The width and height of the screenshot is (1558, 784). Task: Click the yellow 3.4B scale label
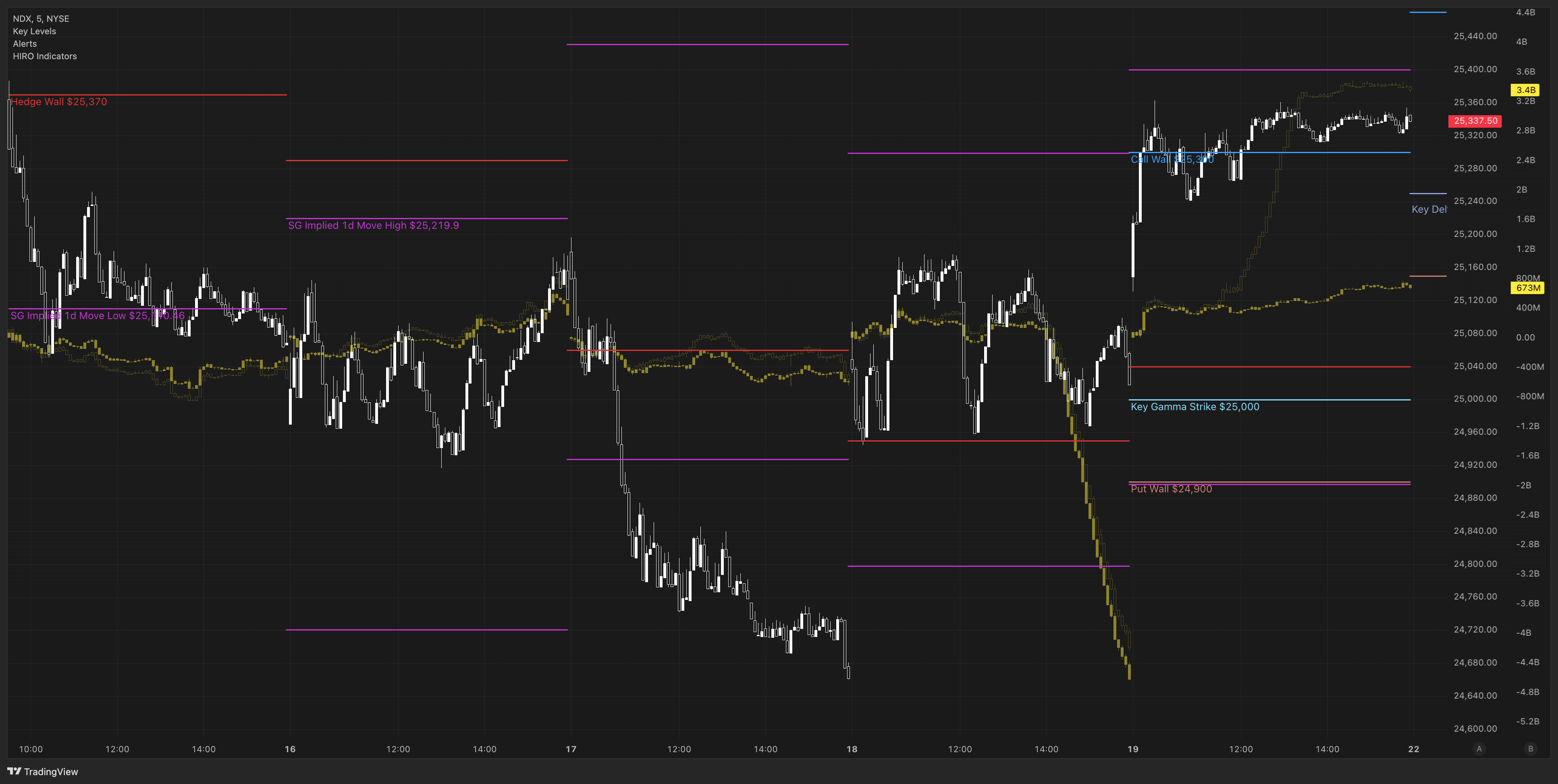1525,90
